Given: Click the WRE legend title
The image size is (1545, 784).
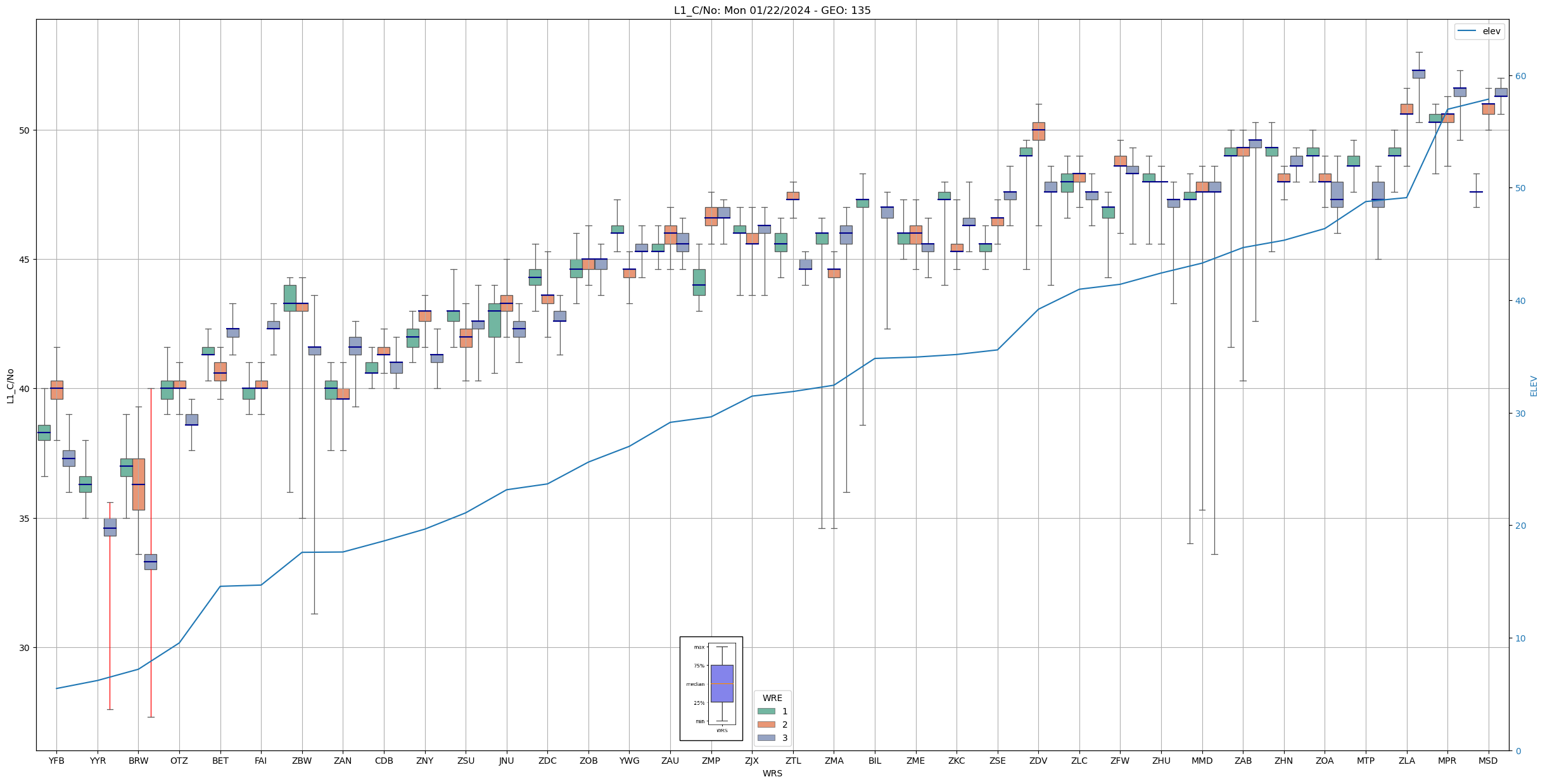Looking at the screenshot, I should tap(772, 698).
